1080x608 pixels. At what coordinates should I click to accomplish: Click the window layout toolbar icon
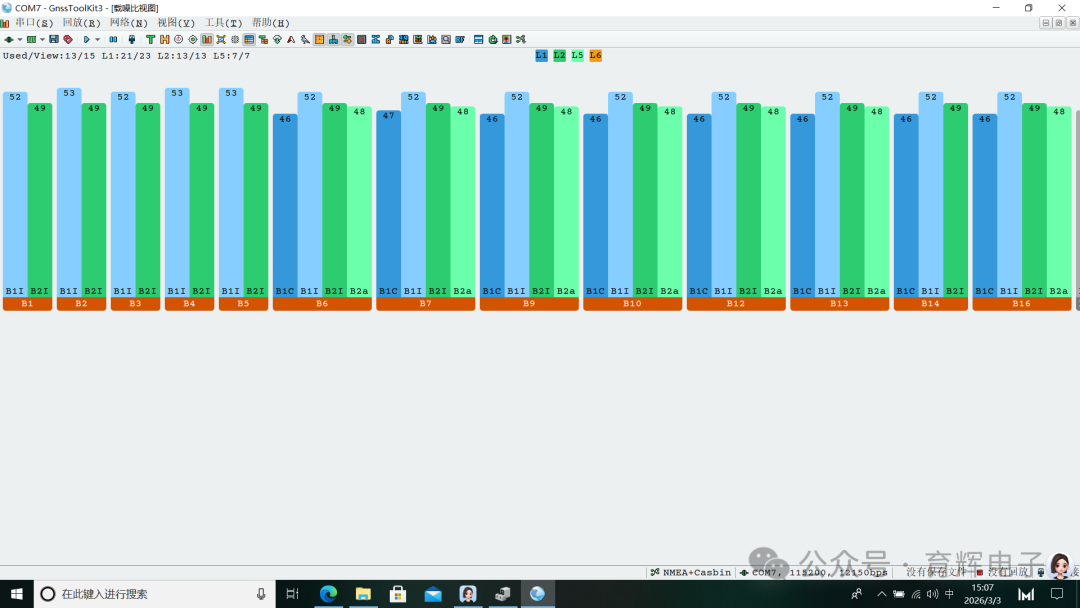tap(478, 39)
